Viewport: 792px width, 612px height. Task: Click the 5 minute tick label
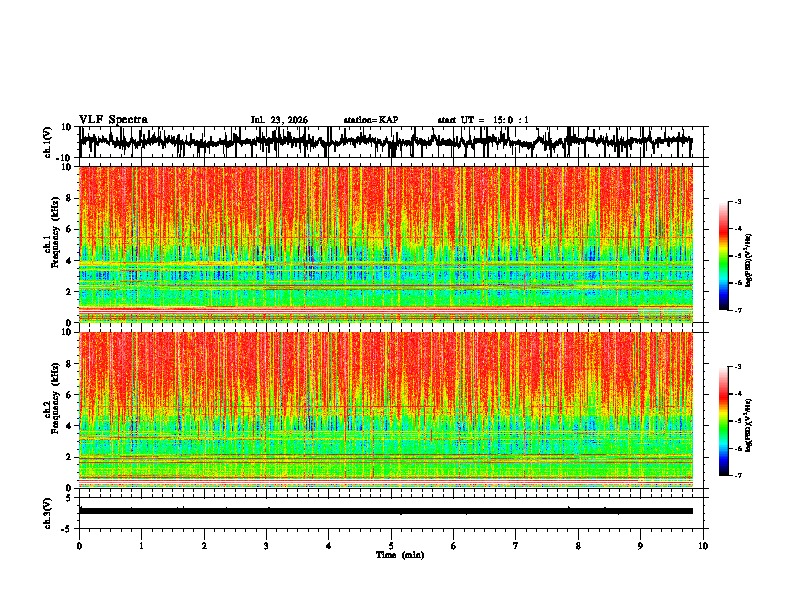[391, 546]
